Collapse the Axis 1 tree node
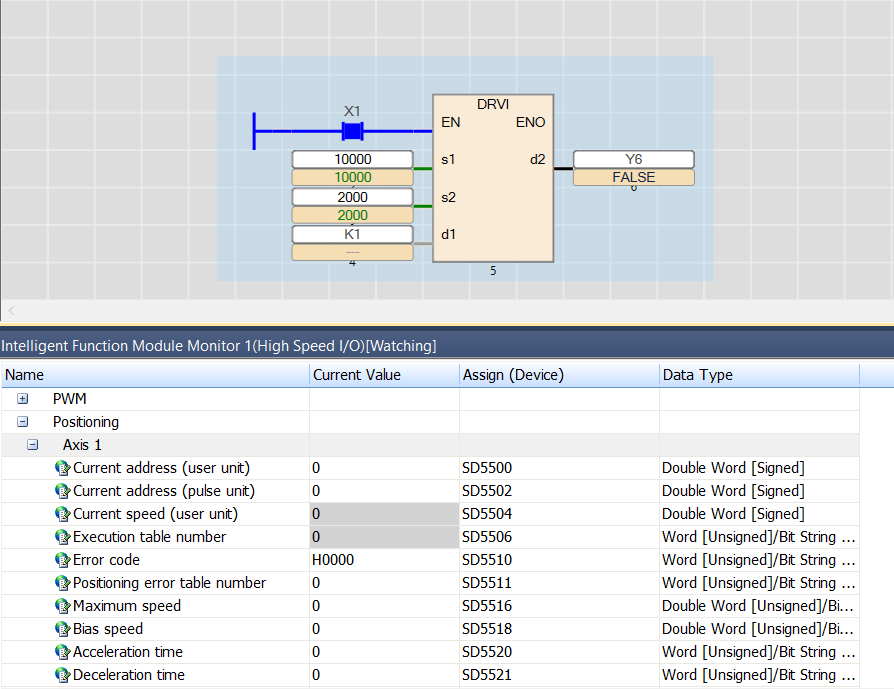 pos(33,444)
